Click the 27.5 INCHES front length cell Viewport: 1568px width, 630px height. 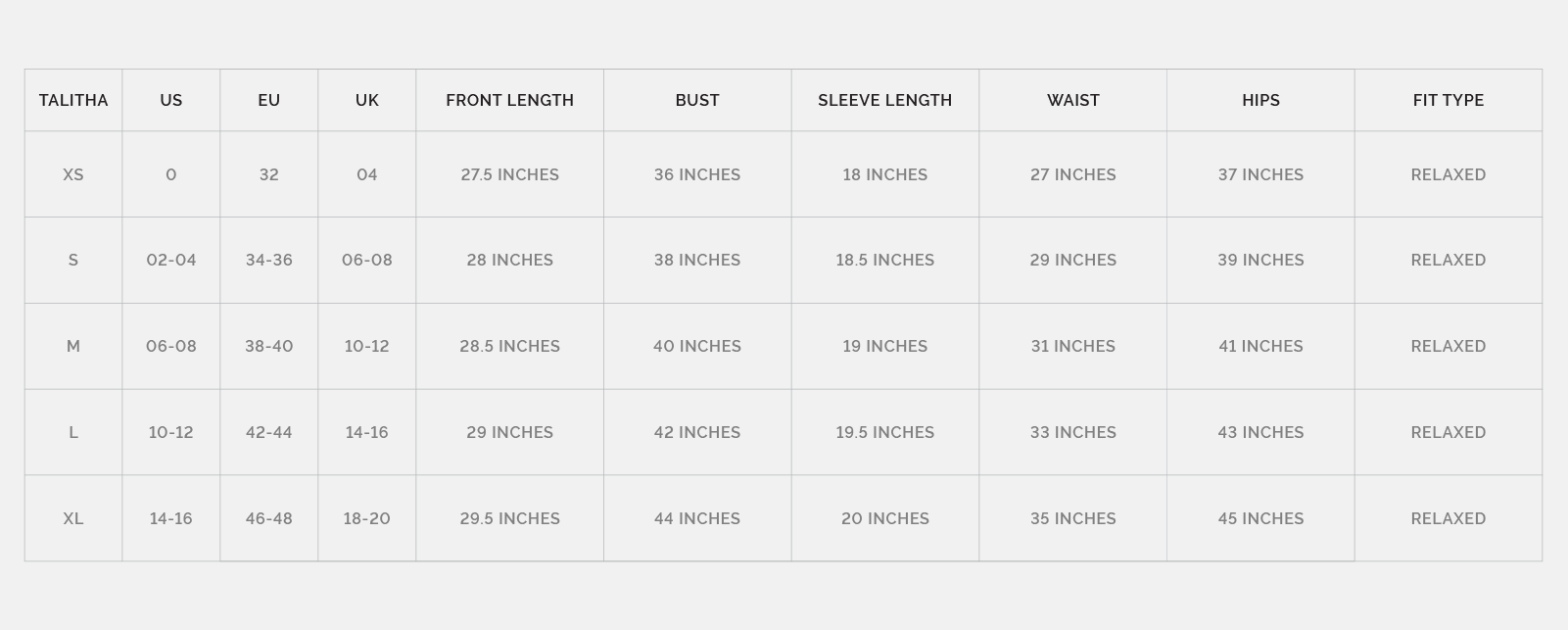(509, 174)
